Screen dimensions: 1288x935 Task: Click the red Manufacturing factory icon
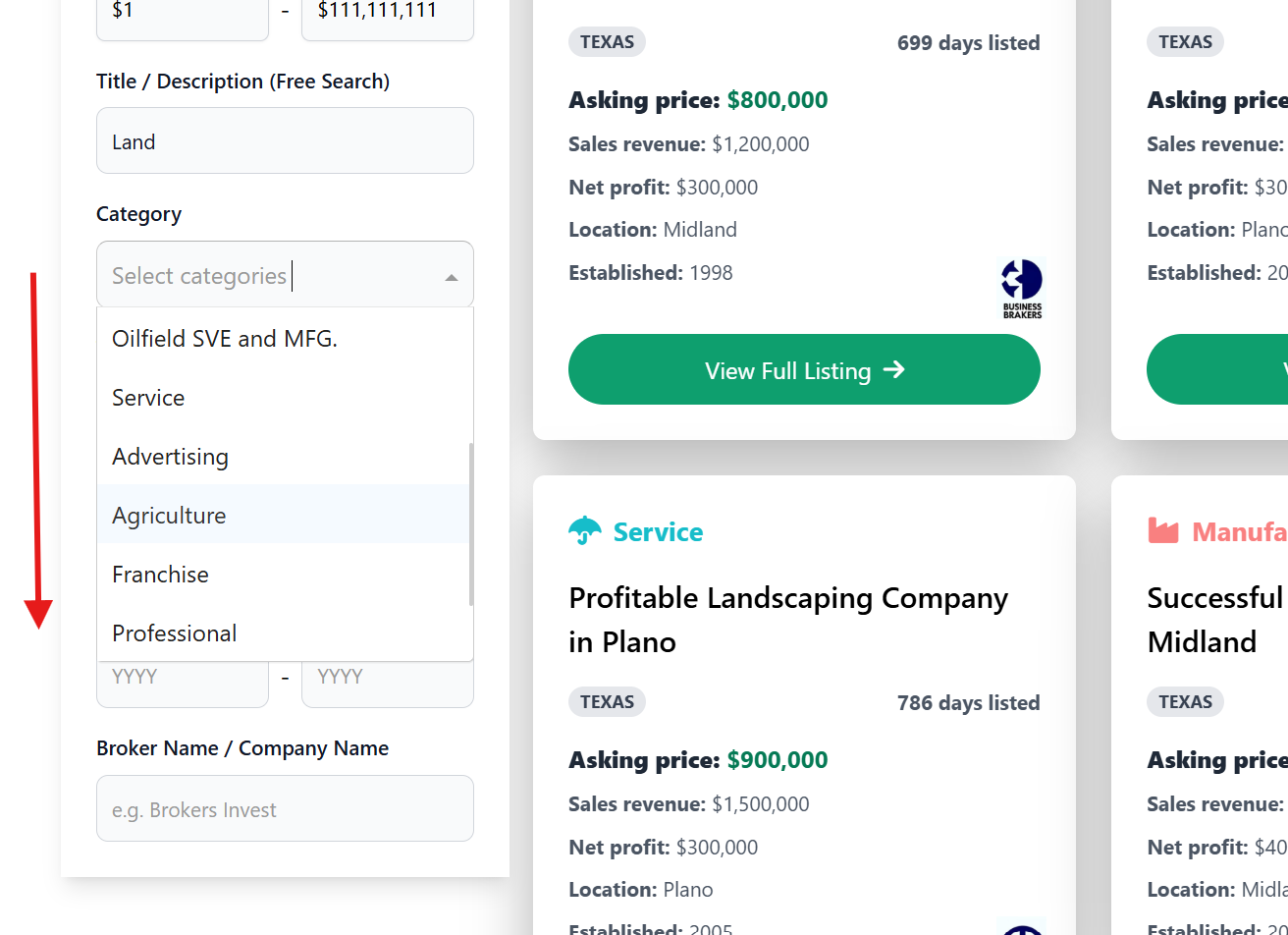tap(1162, 531)
